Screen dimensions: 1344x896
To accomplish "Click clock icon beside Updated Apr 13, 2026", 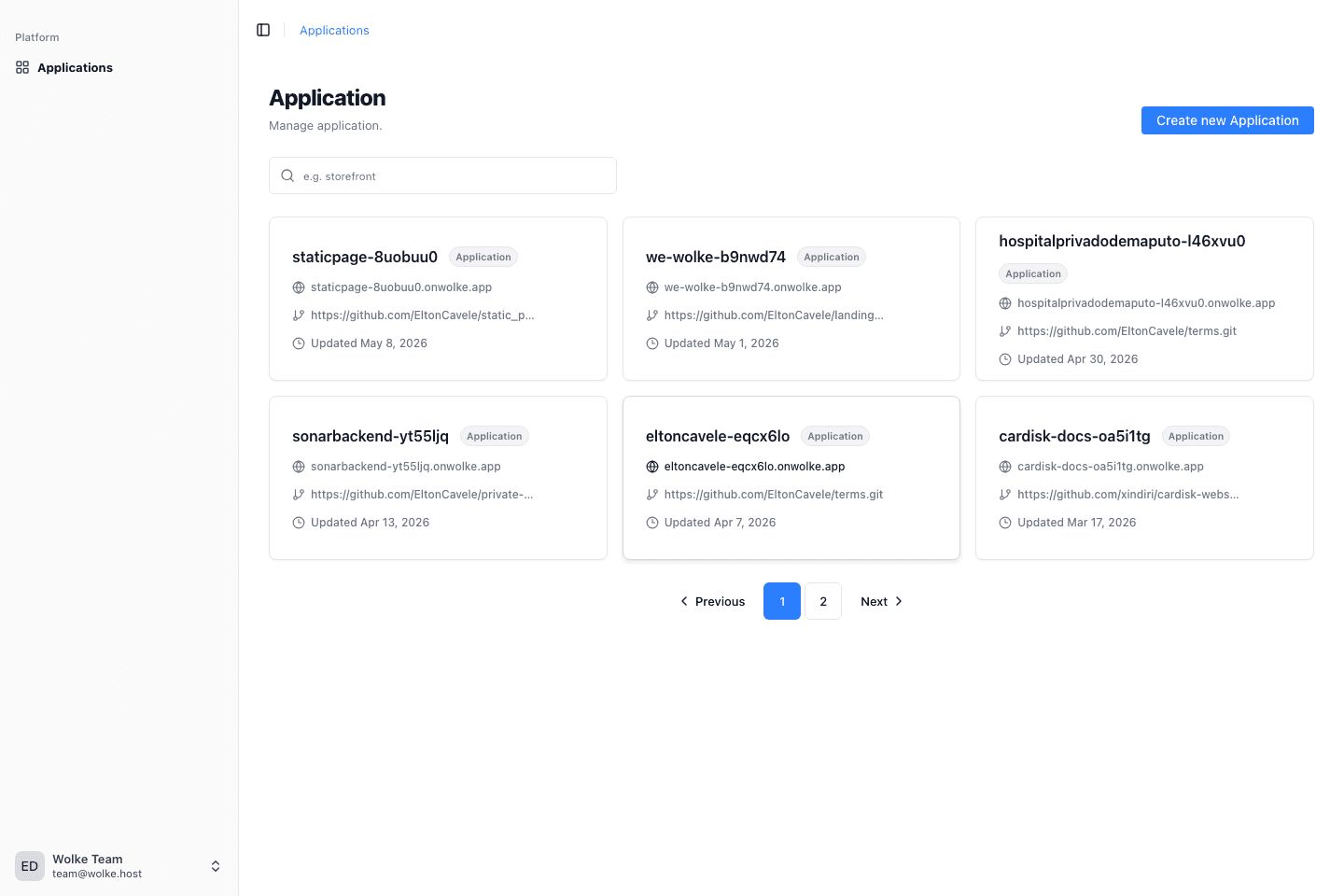I will [x=299, y=523].
